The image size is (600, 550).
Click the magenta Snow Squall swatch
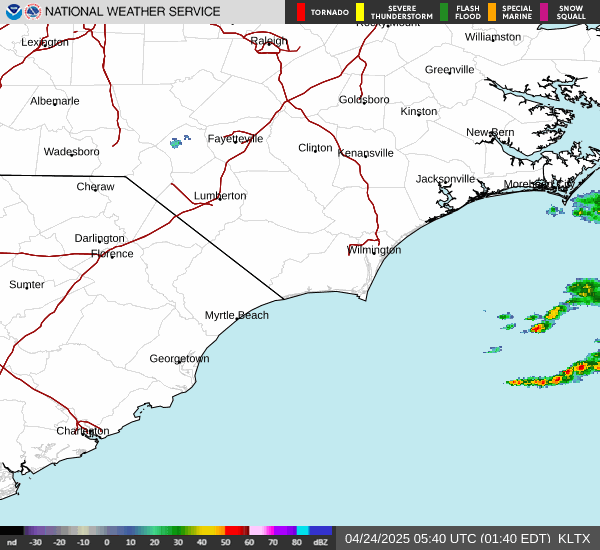click(544, 12)
